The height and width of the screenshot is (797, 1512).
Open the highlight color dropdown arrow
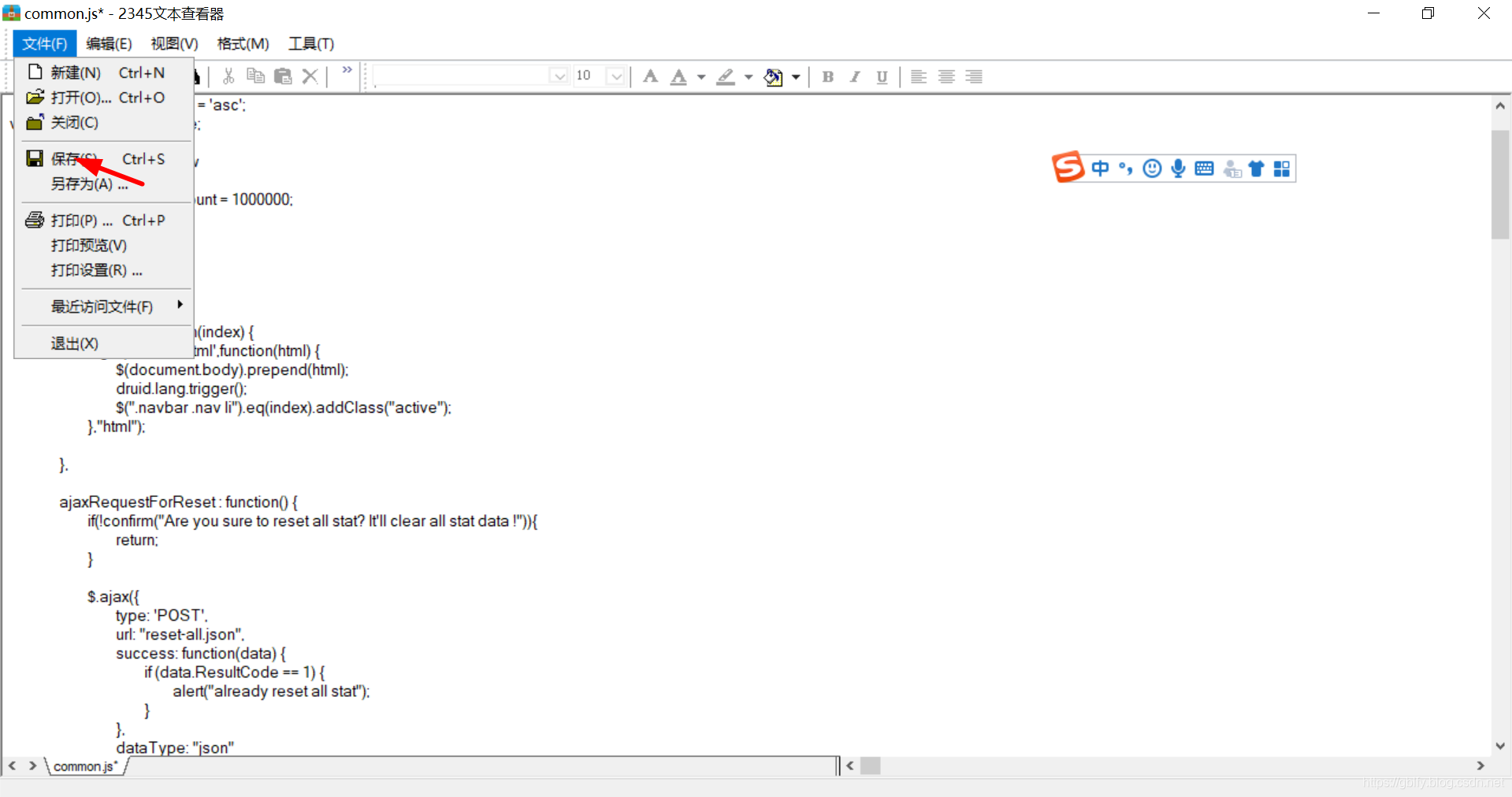point(749,77)
